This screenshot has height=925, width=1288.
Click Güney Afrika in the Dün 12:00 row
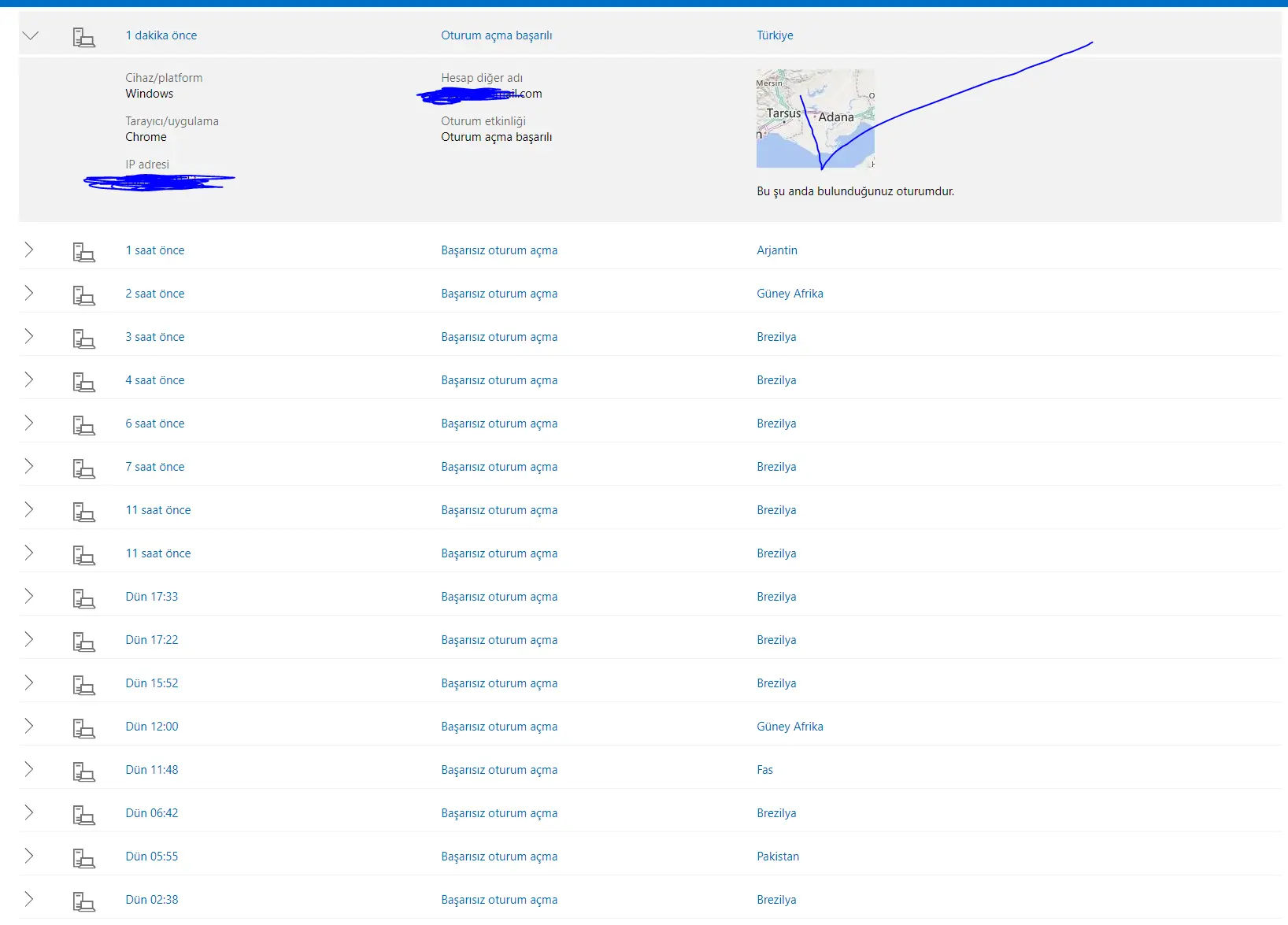[x=790, y=727]
